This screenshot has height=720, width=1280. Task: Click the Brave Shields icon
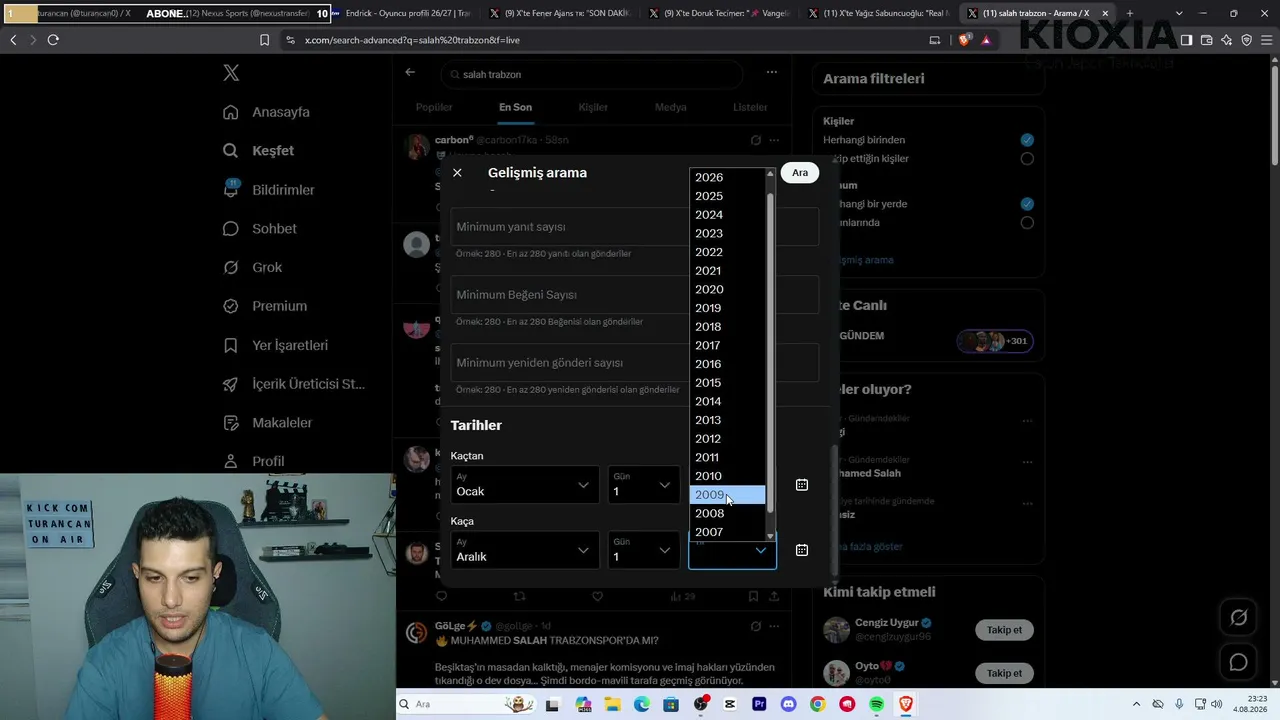tap(964, 40)
